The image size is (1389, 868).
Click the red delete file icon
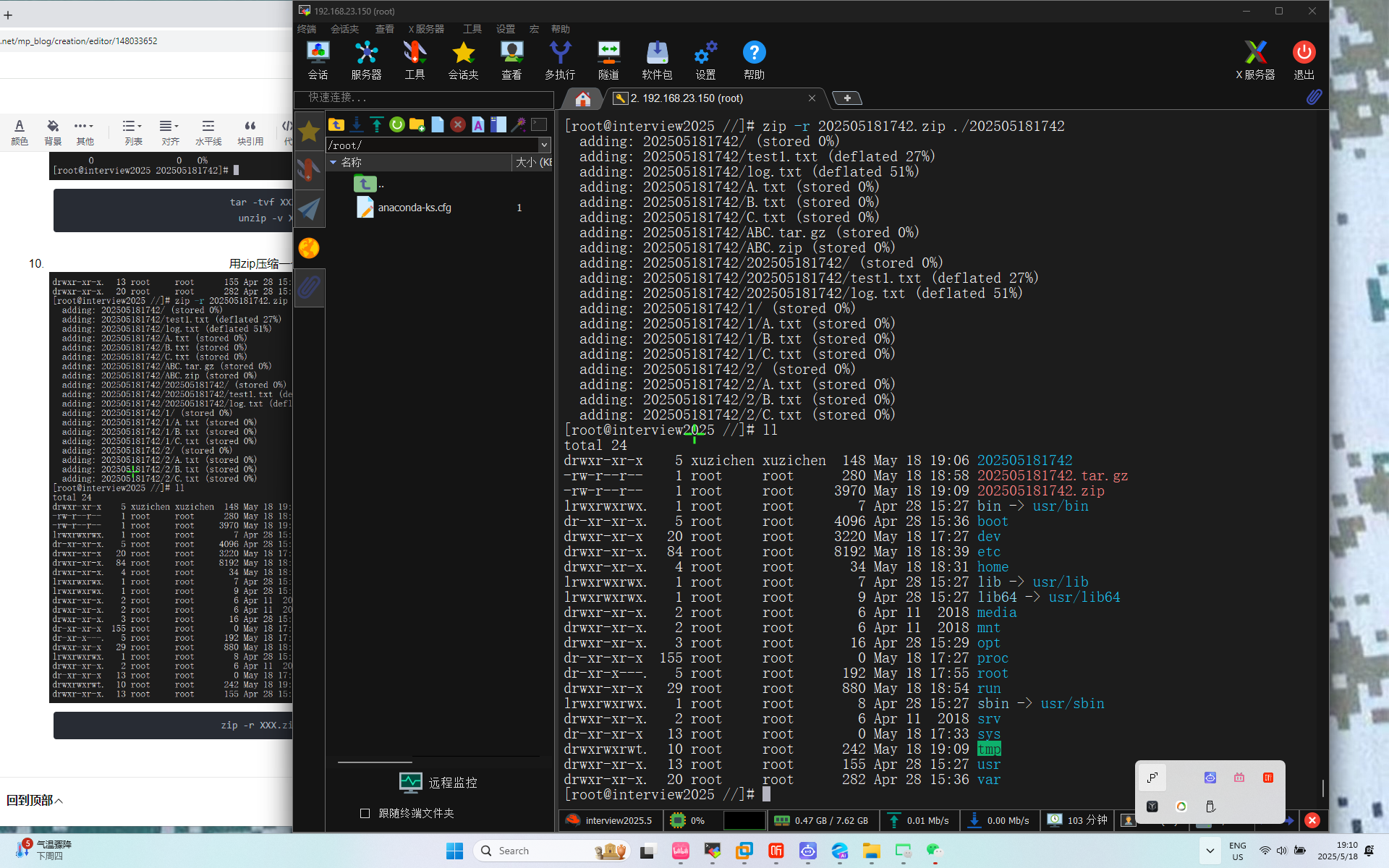click(457, 124)
